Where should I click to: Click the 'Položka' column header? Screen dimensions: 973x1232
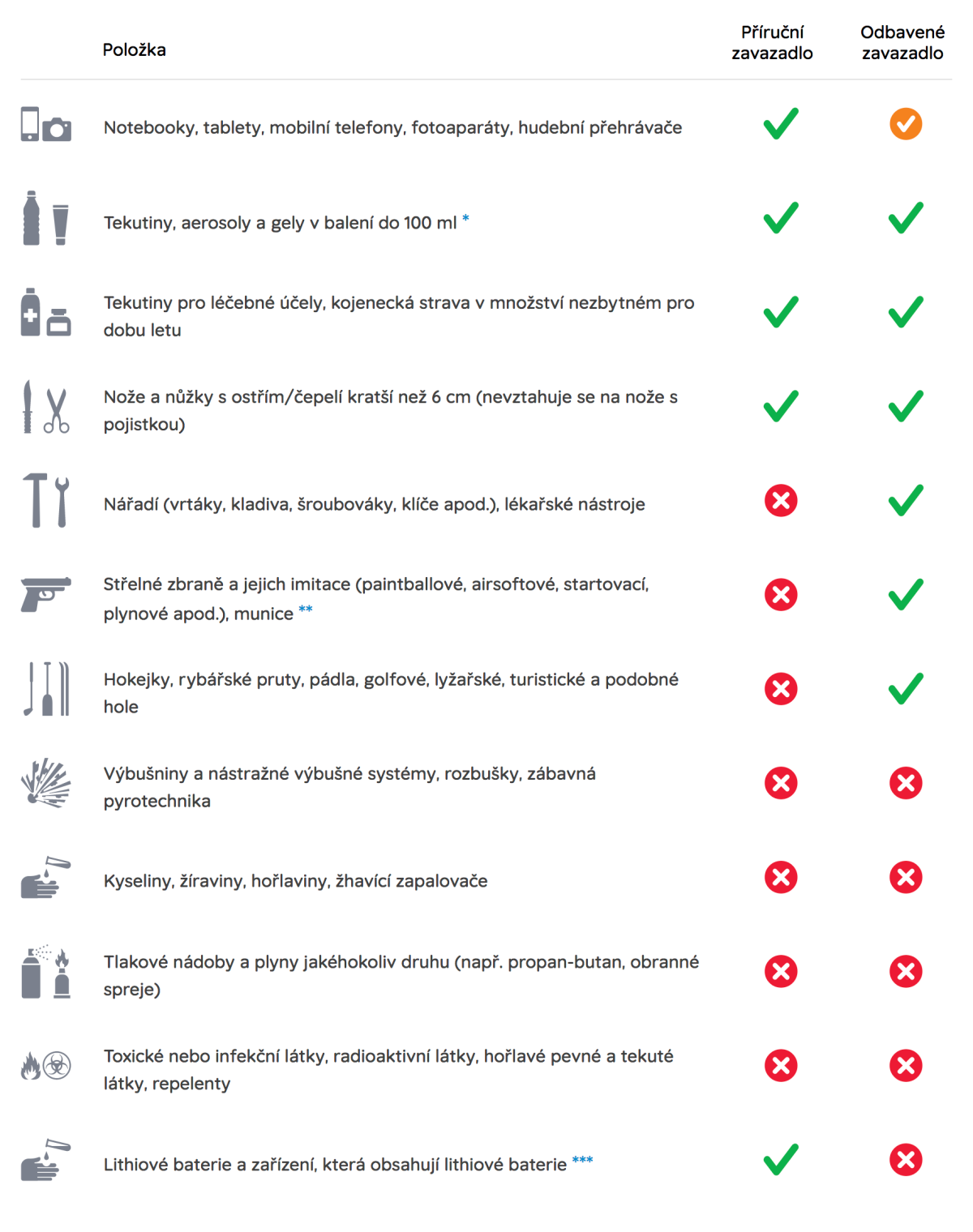135,50
